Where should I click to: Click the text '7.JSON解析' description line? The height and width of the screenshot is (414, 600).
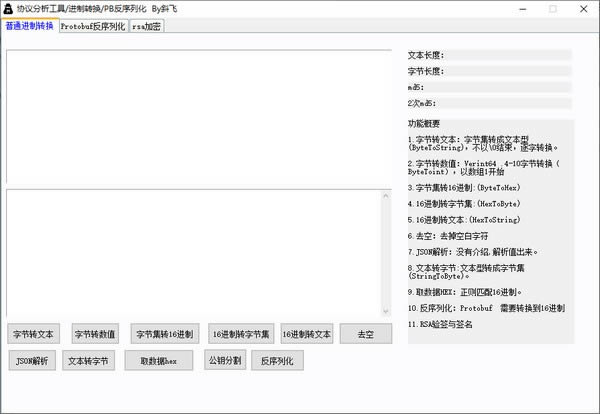pyautogui.click(x=473, y=252)
